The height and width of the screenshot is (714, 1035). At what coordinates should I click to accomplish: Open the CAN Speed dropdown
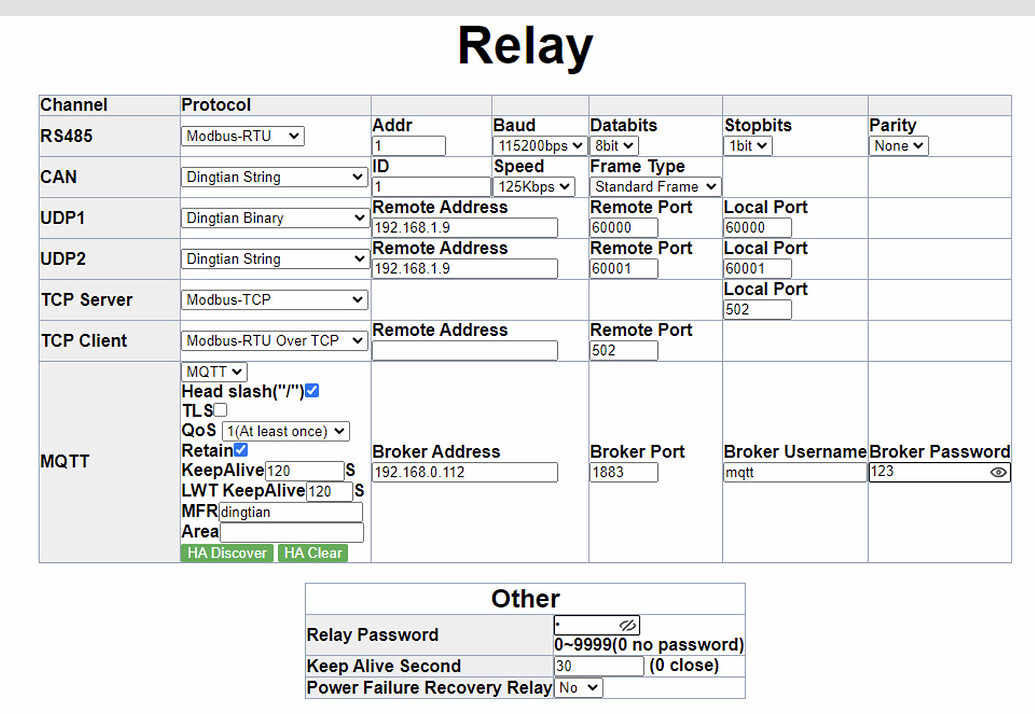pyautogui.click(x=534, y=186)
